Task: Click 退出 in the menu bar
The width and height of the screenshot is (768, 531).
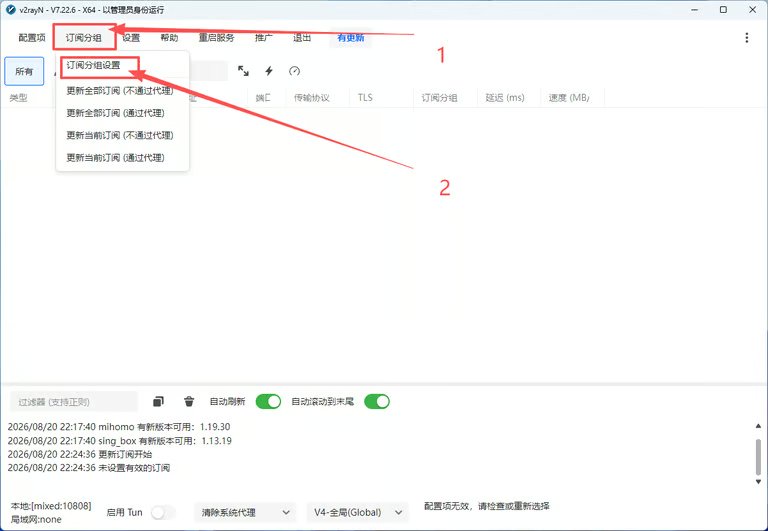Action: pyautogui.click(x=302, y=38)
